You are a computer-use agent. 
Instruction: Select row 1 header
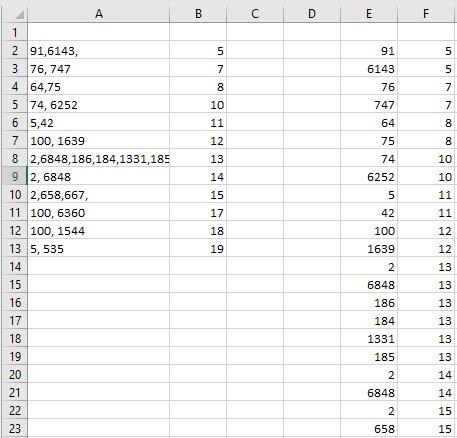tap(15, 33)
